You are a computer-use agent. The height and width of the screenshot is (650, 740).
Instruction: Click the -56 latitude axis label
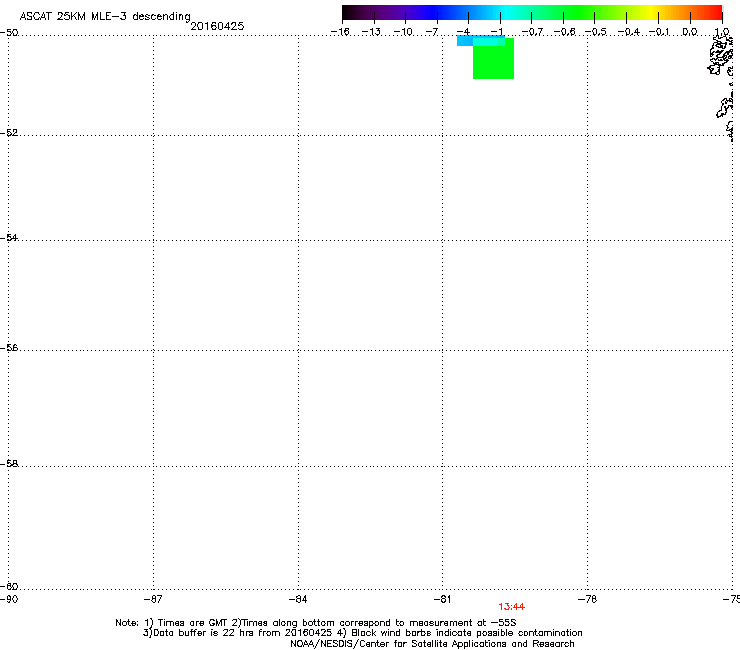(9, 347)
